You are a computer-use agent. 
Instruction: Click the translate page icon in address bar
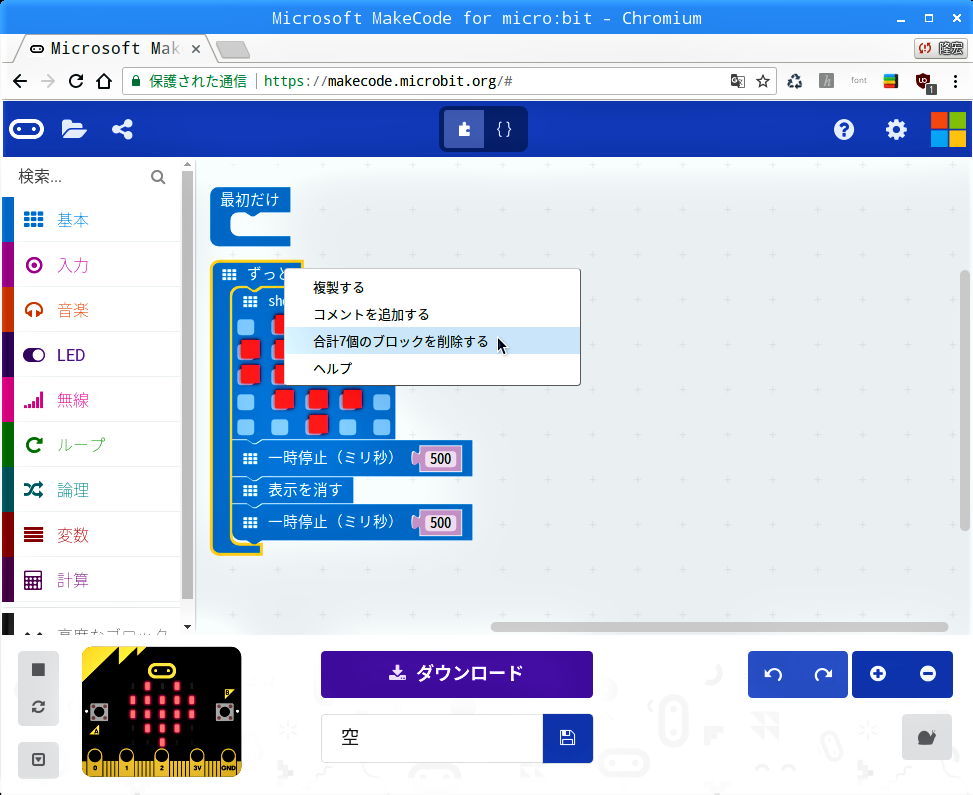737,81
